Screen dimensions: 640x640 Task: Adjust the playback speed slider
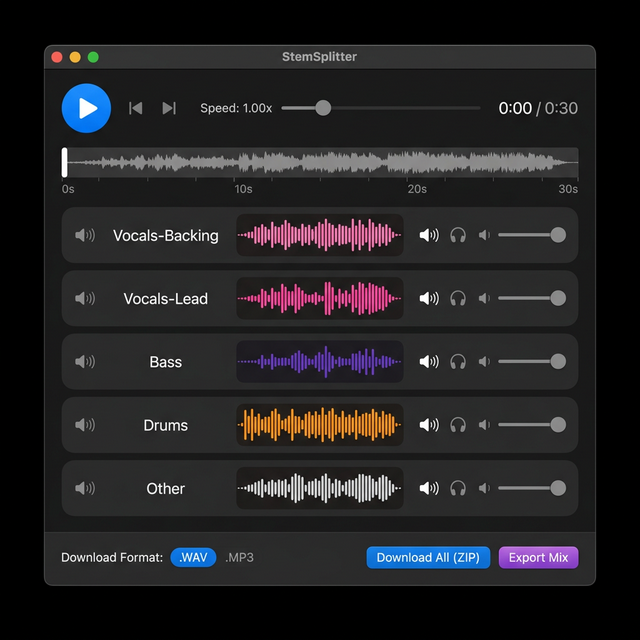[380, 108]
